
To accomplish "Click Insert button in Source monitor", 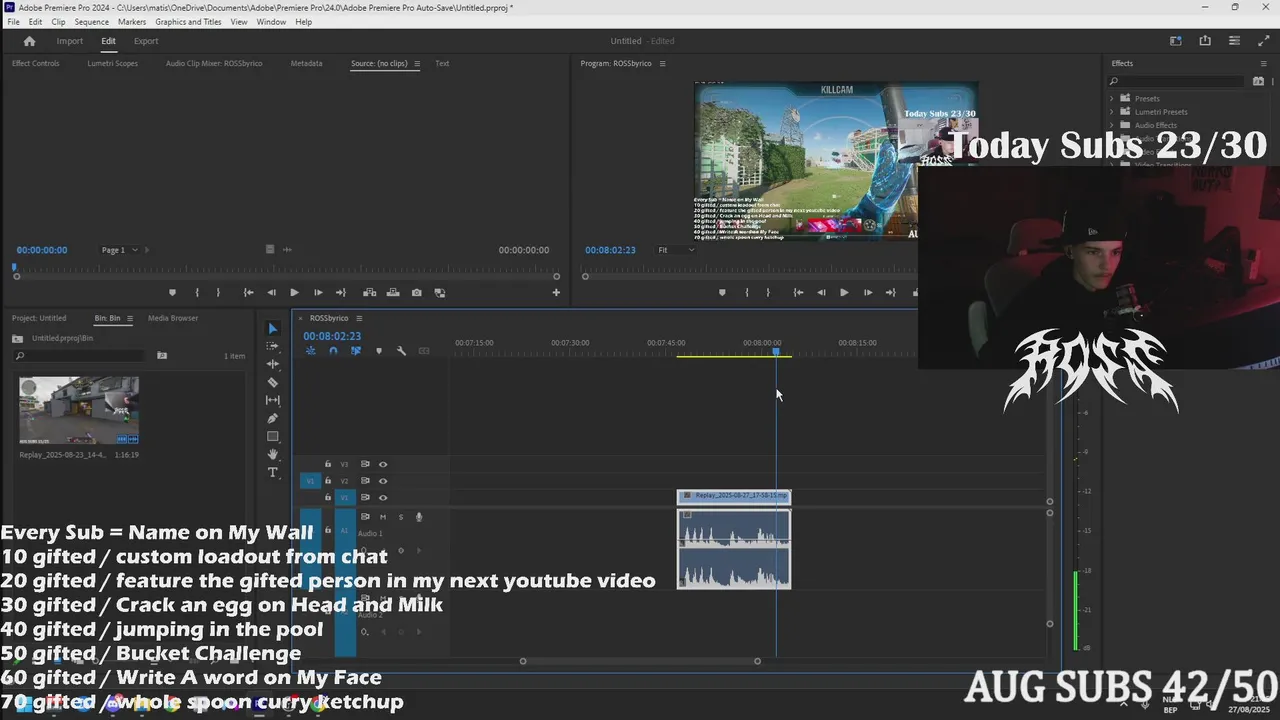I will pyautogui.click(x=369, y=293).
